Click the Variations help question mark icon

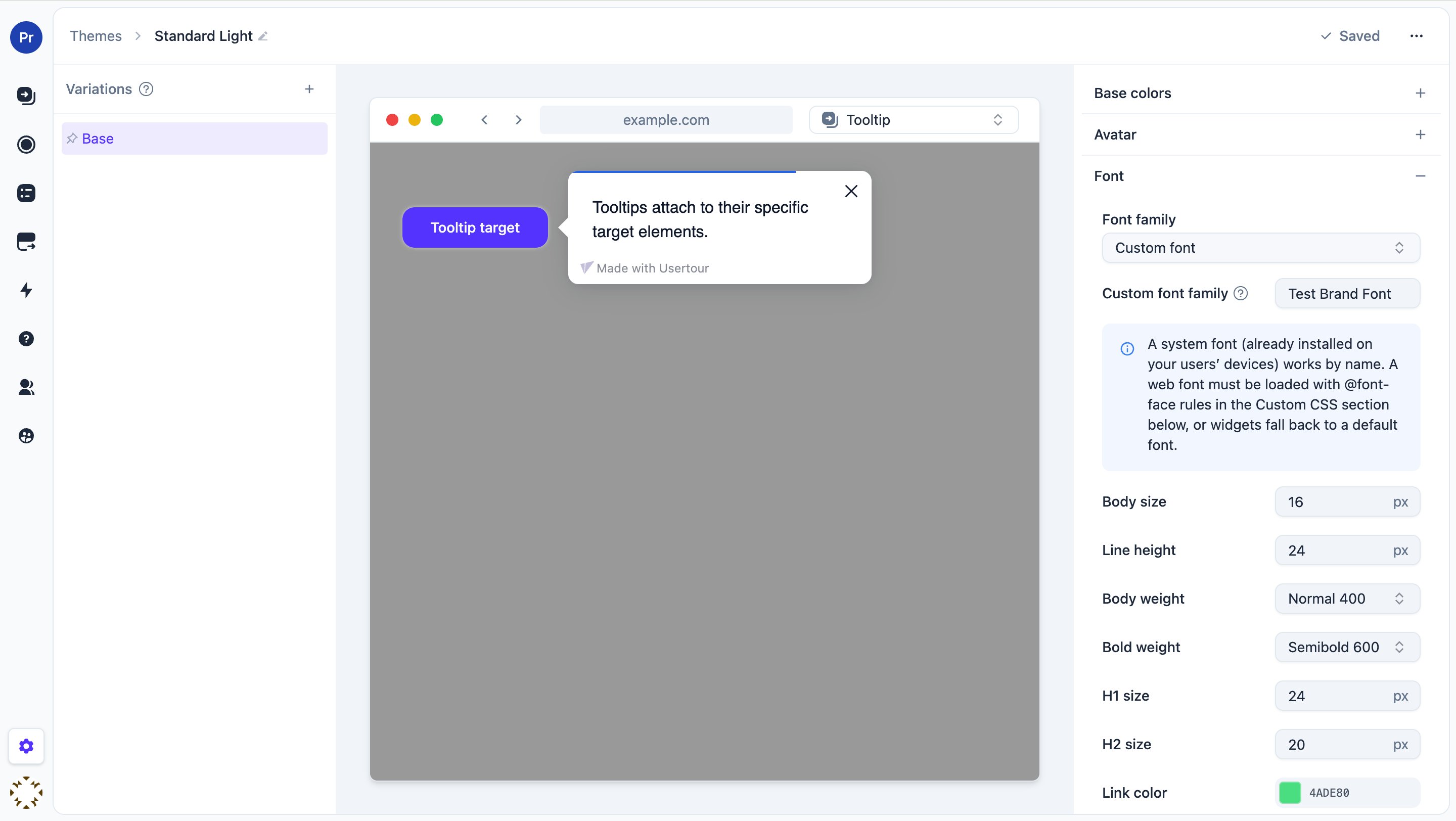pyautogui.click(x=147, y=89)
